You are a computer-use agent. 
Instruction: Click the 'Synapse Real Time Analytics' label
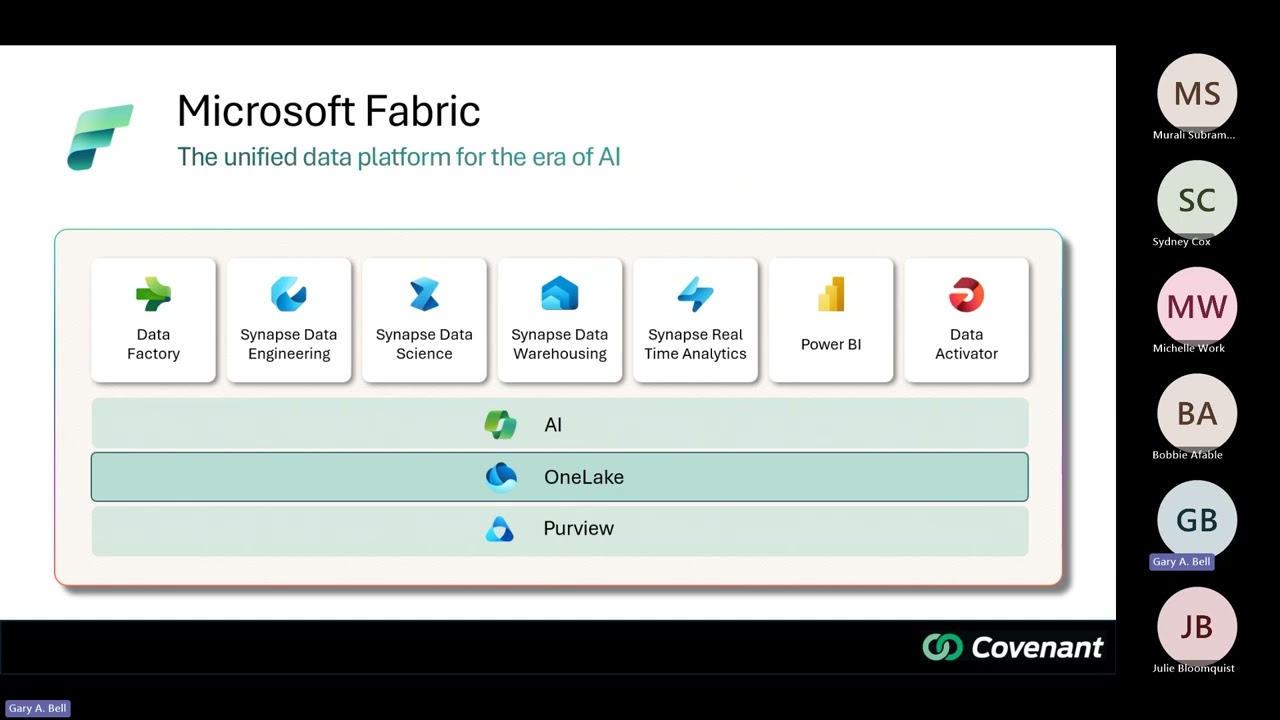(x=695, y=344)
